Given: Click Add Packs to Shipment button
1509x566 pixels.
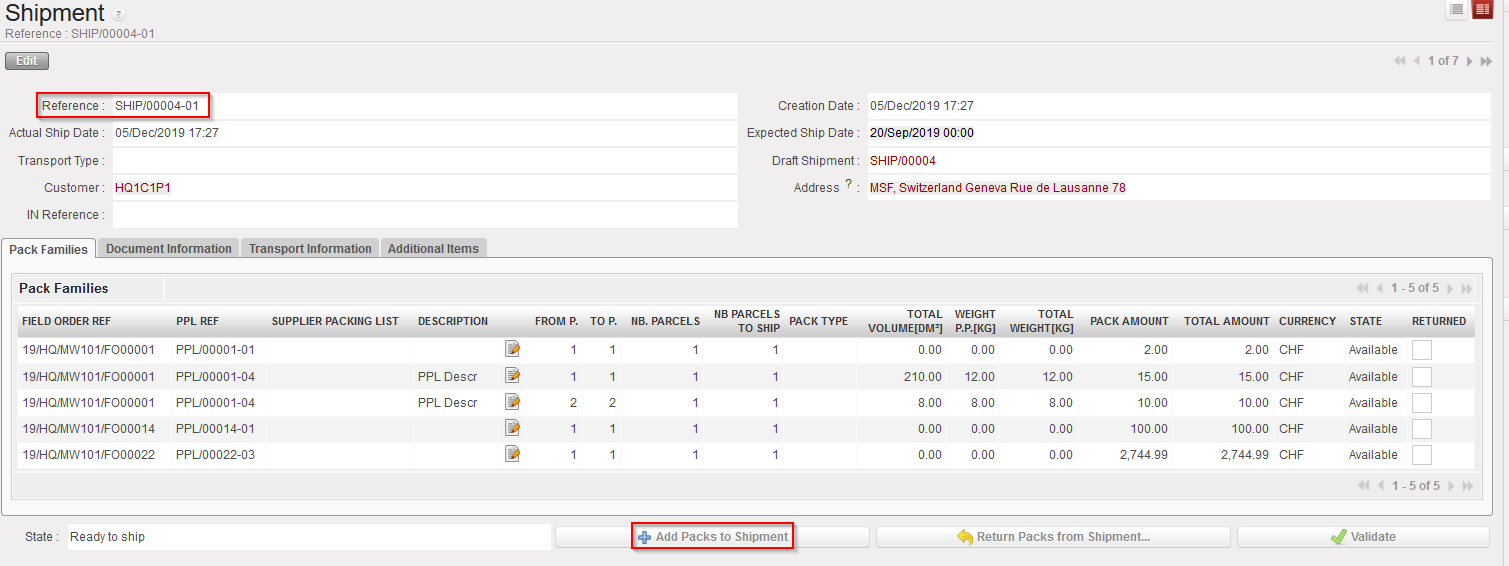Looking at the screenshot, I should pos(712,537).
